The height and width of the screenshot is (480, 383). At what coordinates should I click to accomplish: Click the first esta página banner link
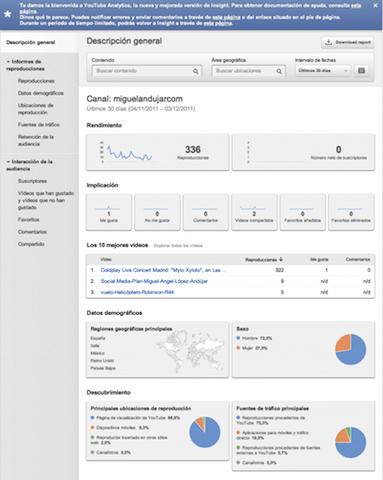tap(356, 5)
